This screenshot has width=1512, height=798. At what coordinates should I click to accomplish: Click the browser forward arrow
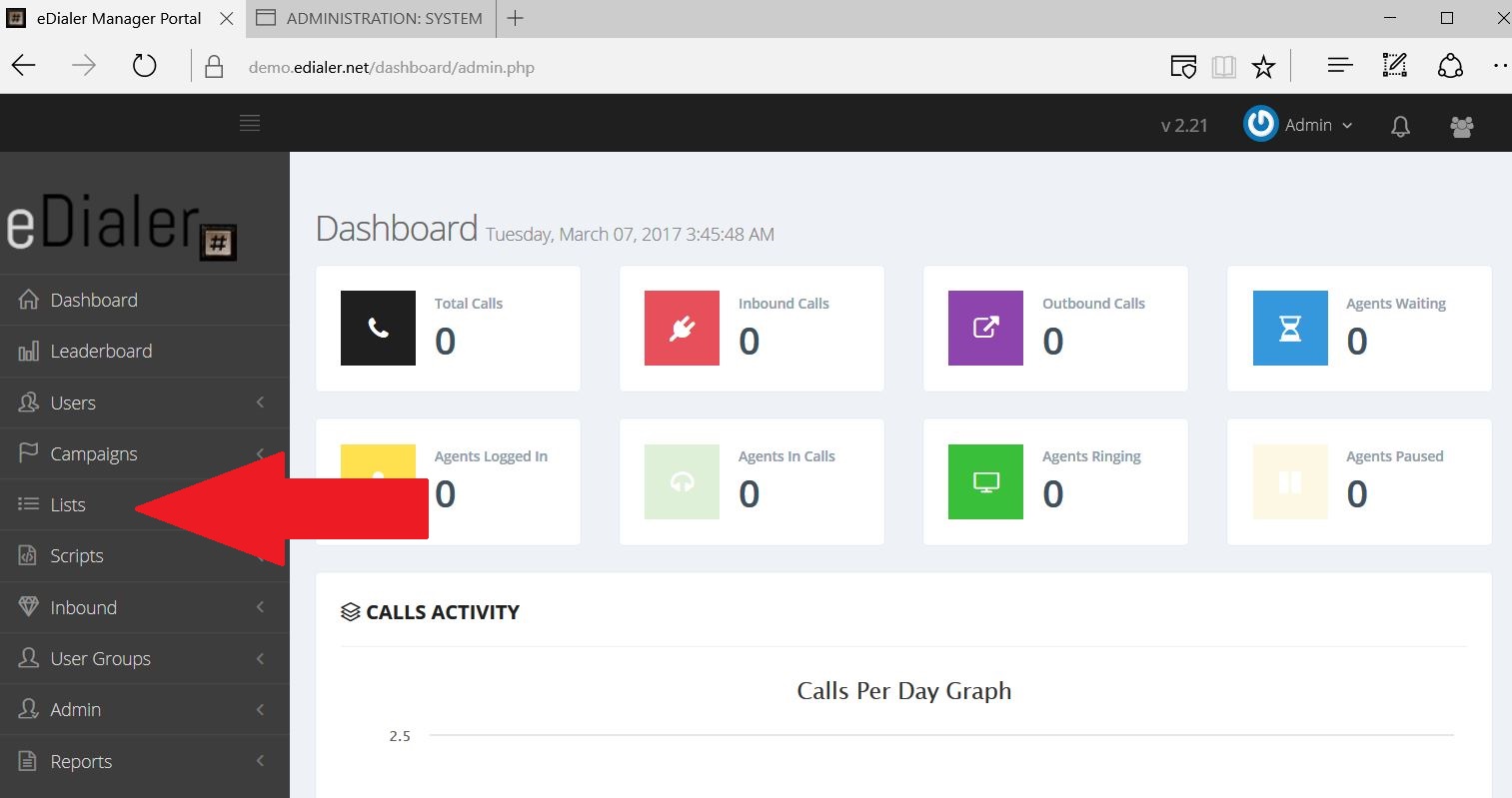(x=84, y=67)
